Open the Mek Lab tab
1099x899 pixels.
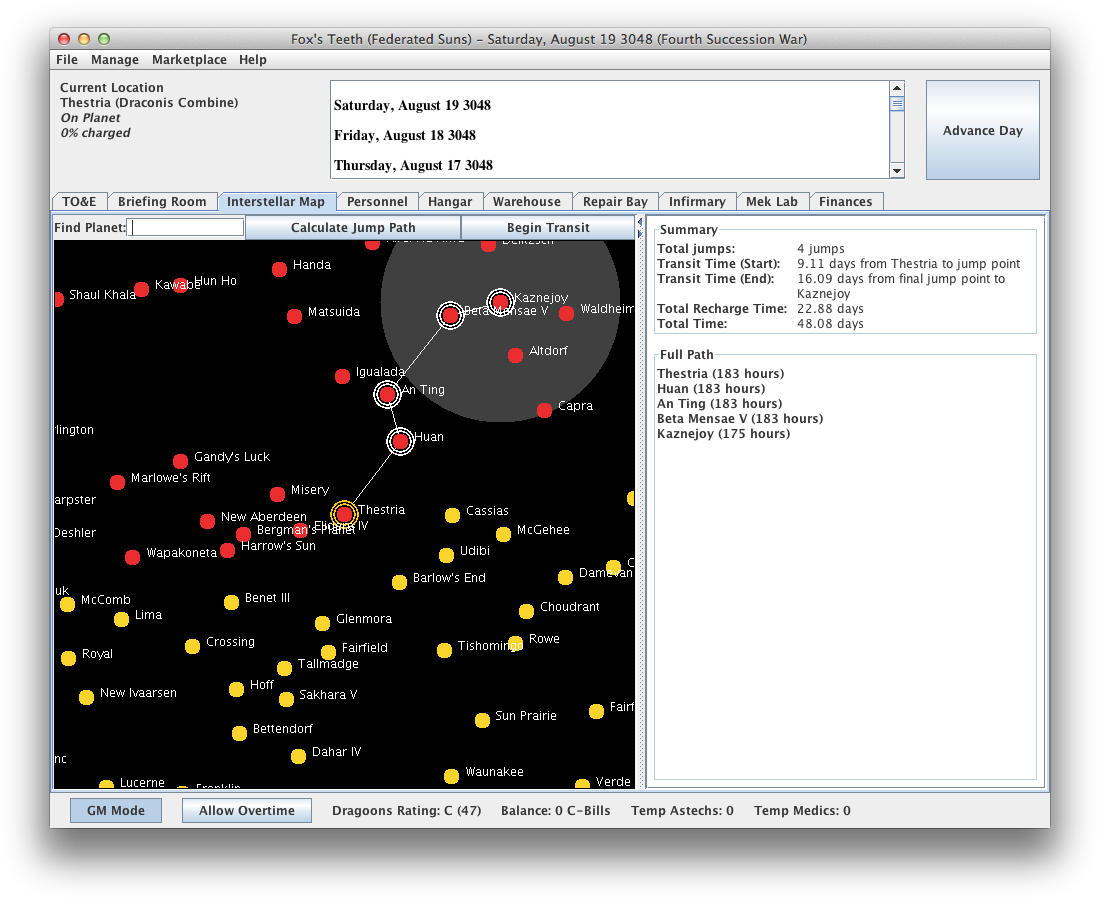click(772, 201)
